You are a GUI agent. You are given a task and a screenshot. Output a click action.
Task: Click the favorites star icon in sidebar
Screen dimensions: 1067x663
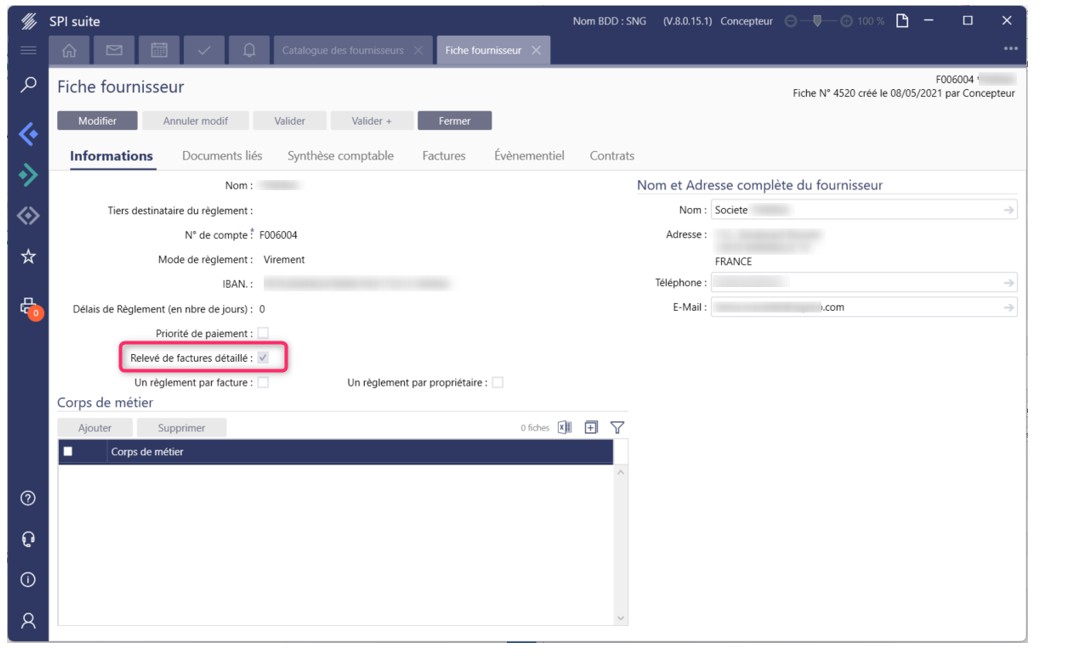pyautogui.click(x=28, y=257)
